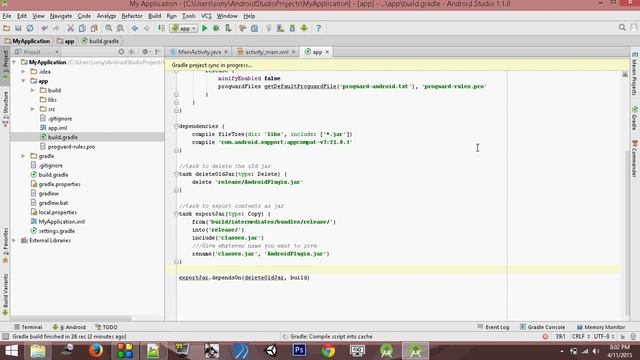Select gradle.properties file
This screenshot has height=360, width=640.
coord(59,184)
